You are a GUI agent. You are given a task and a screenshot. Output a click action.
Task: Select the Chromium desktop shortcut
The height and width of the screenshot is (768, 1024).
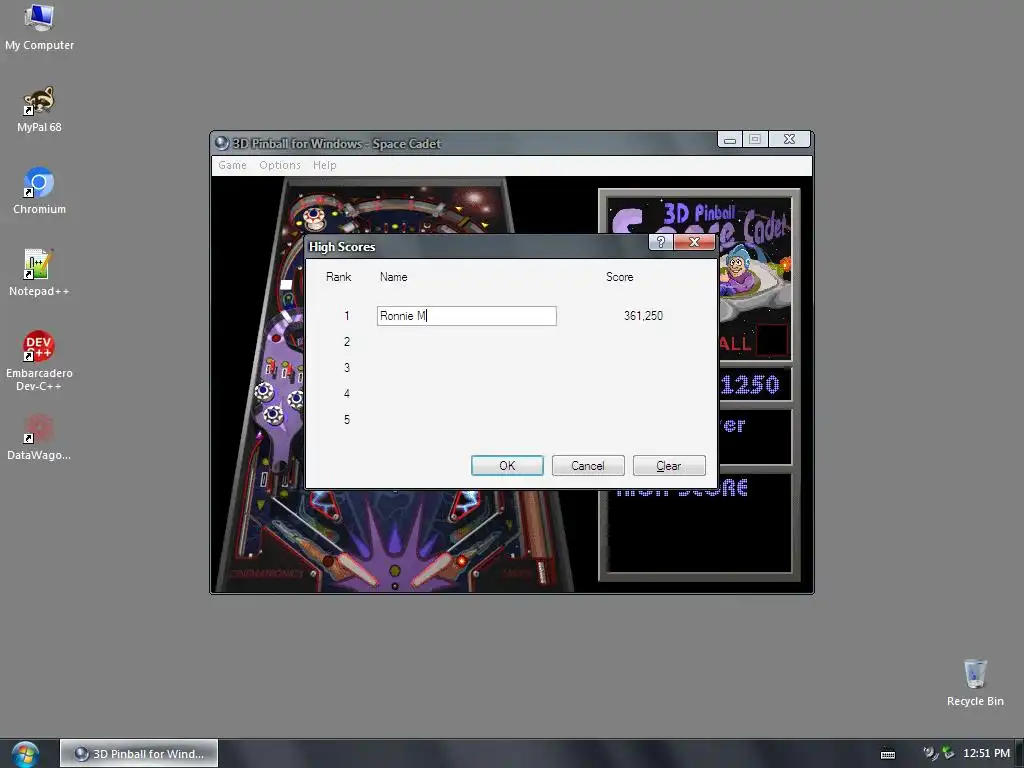pyautogui.click(x=39, y=191)
